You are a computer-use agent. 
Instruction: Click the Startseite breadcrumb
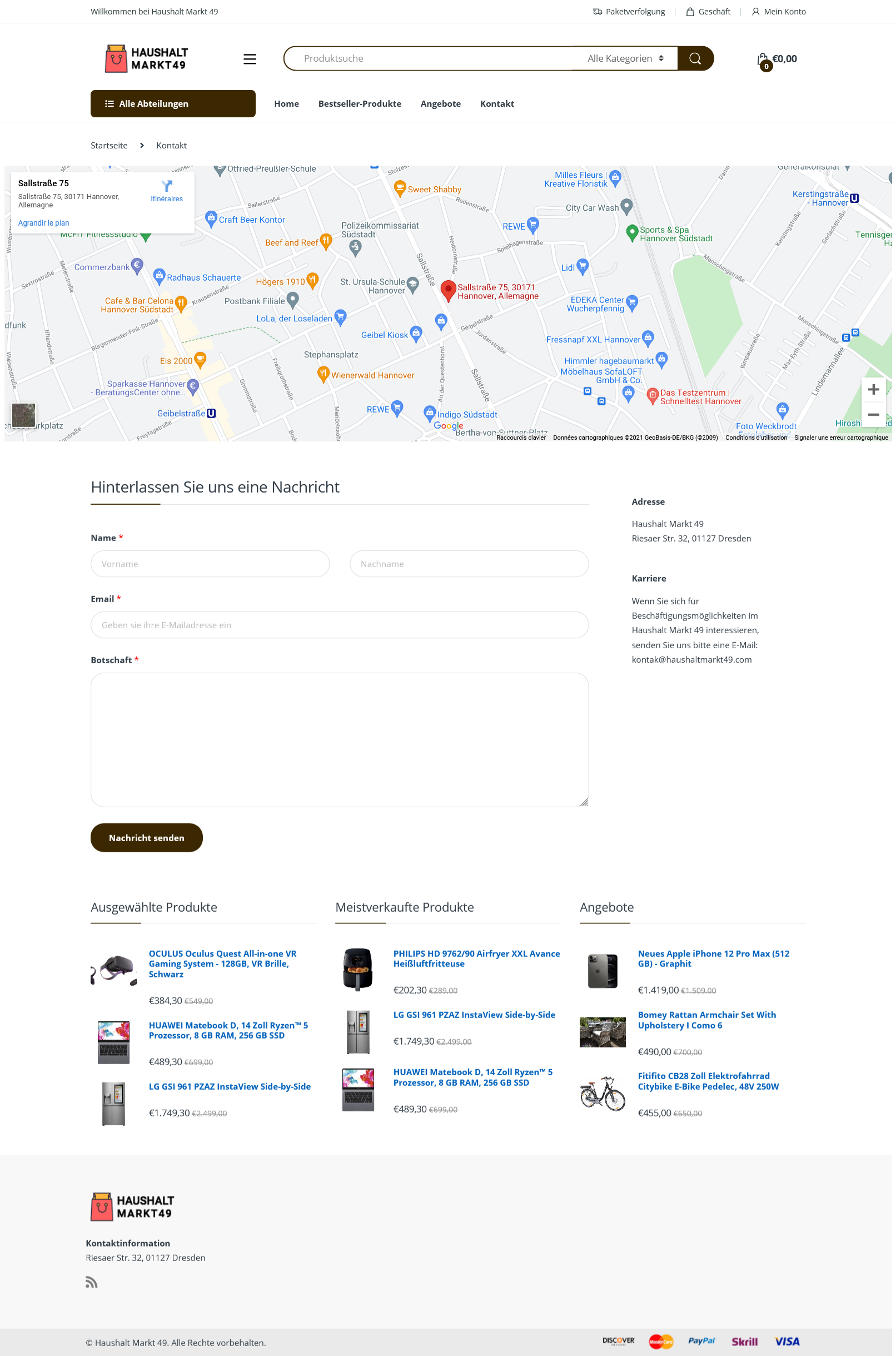point(109,145)
